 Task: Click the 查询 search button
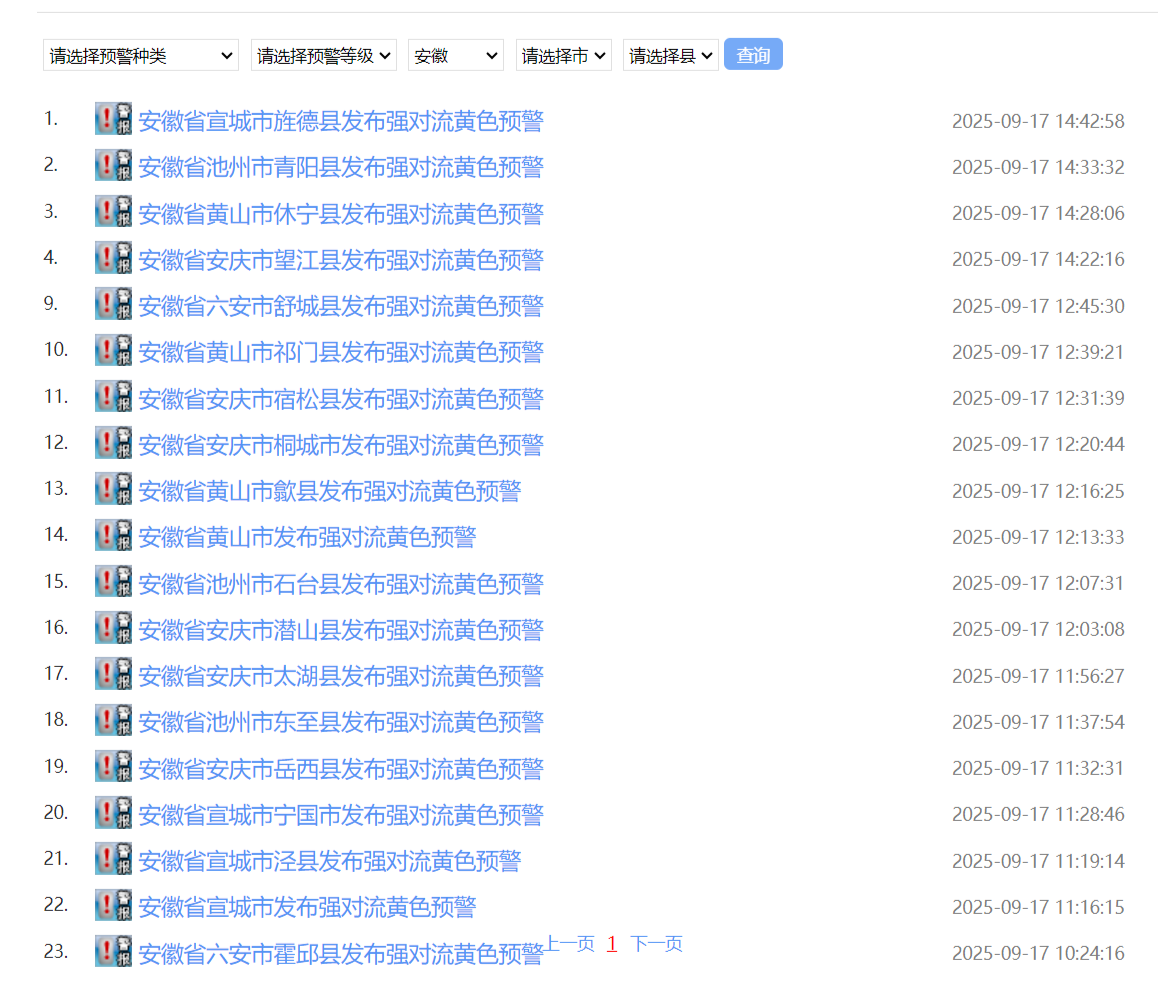[x=753, y=55]
